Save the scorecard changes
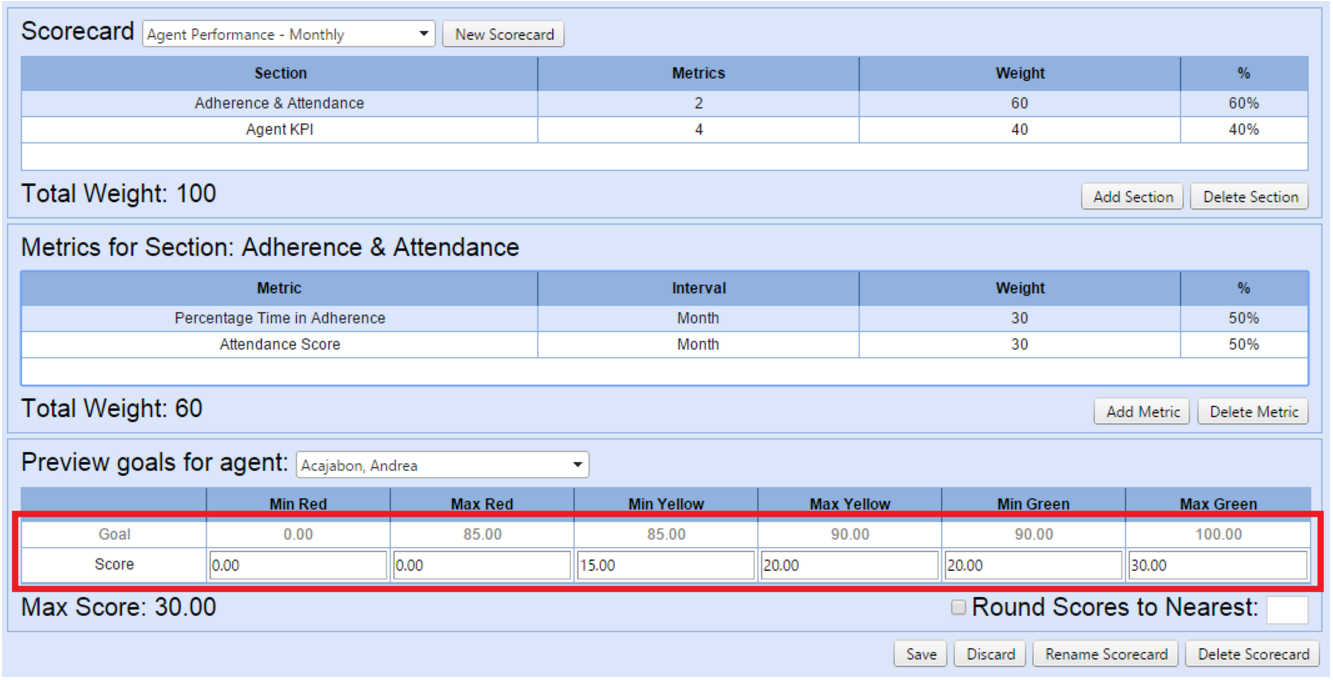 click(x=920, y=654)
